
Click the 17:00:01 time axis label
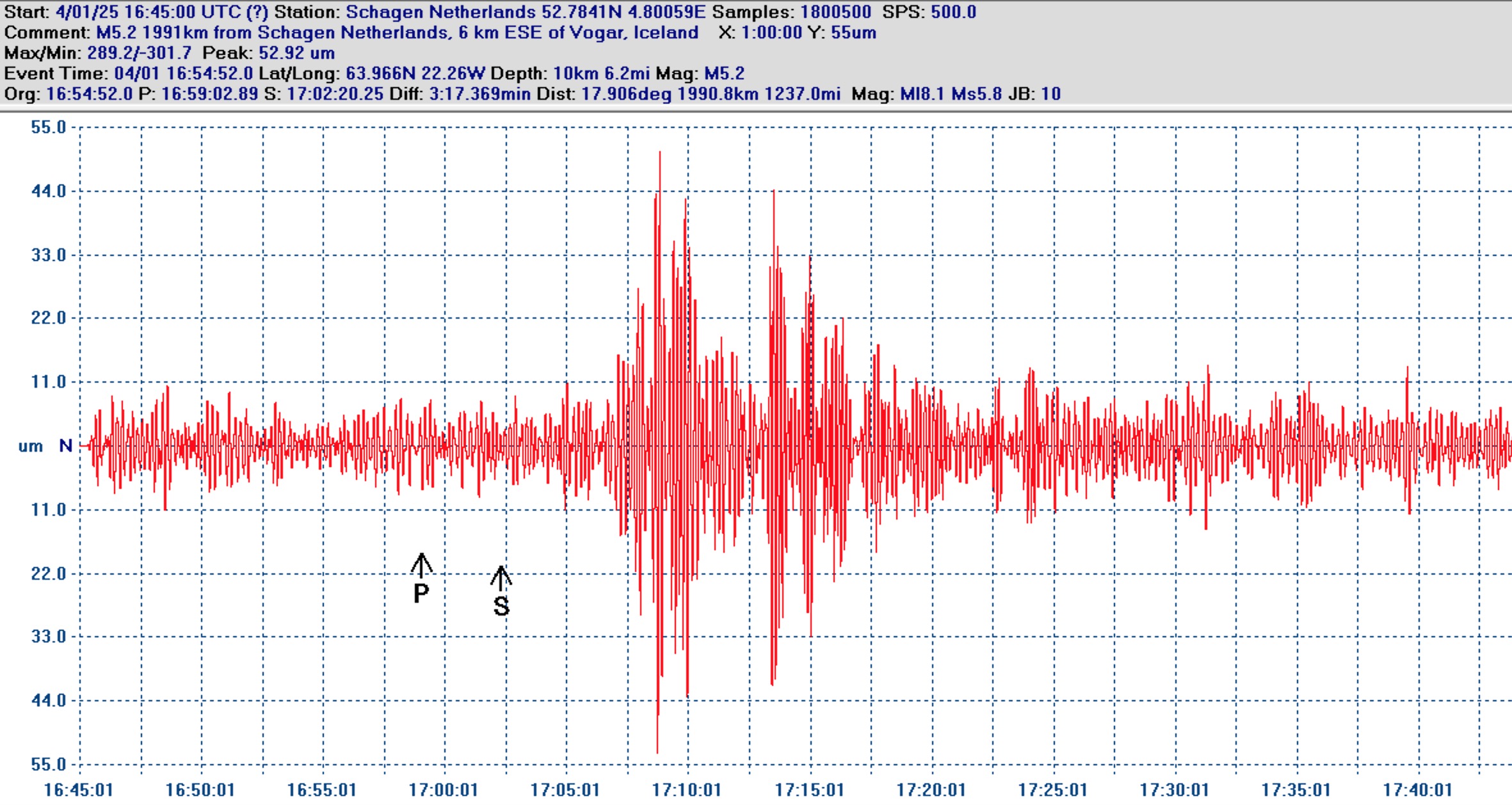444,790
